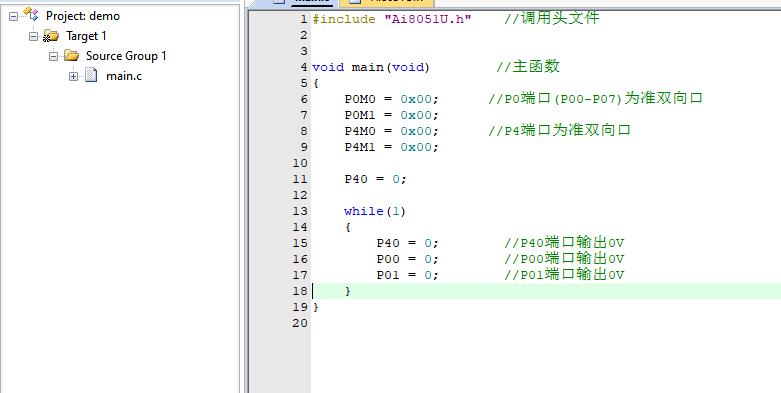The image size is (781, 393).
Task: Click the opening brace on line 5
Action: pyautogui.click(x=316, y=83)
